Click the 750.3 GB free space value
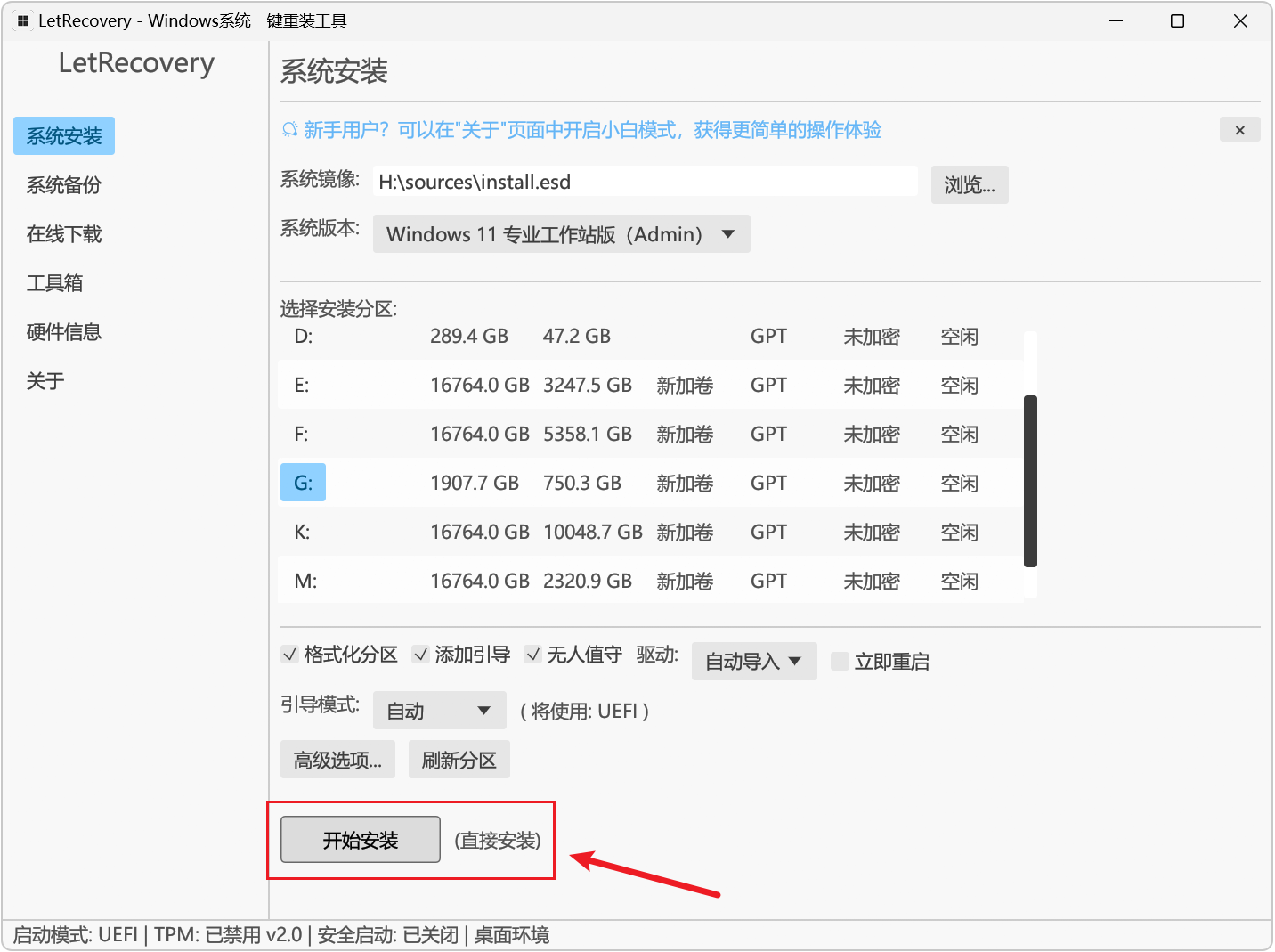This screenshot has height=952, width=1275. tap(582, 483)
